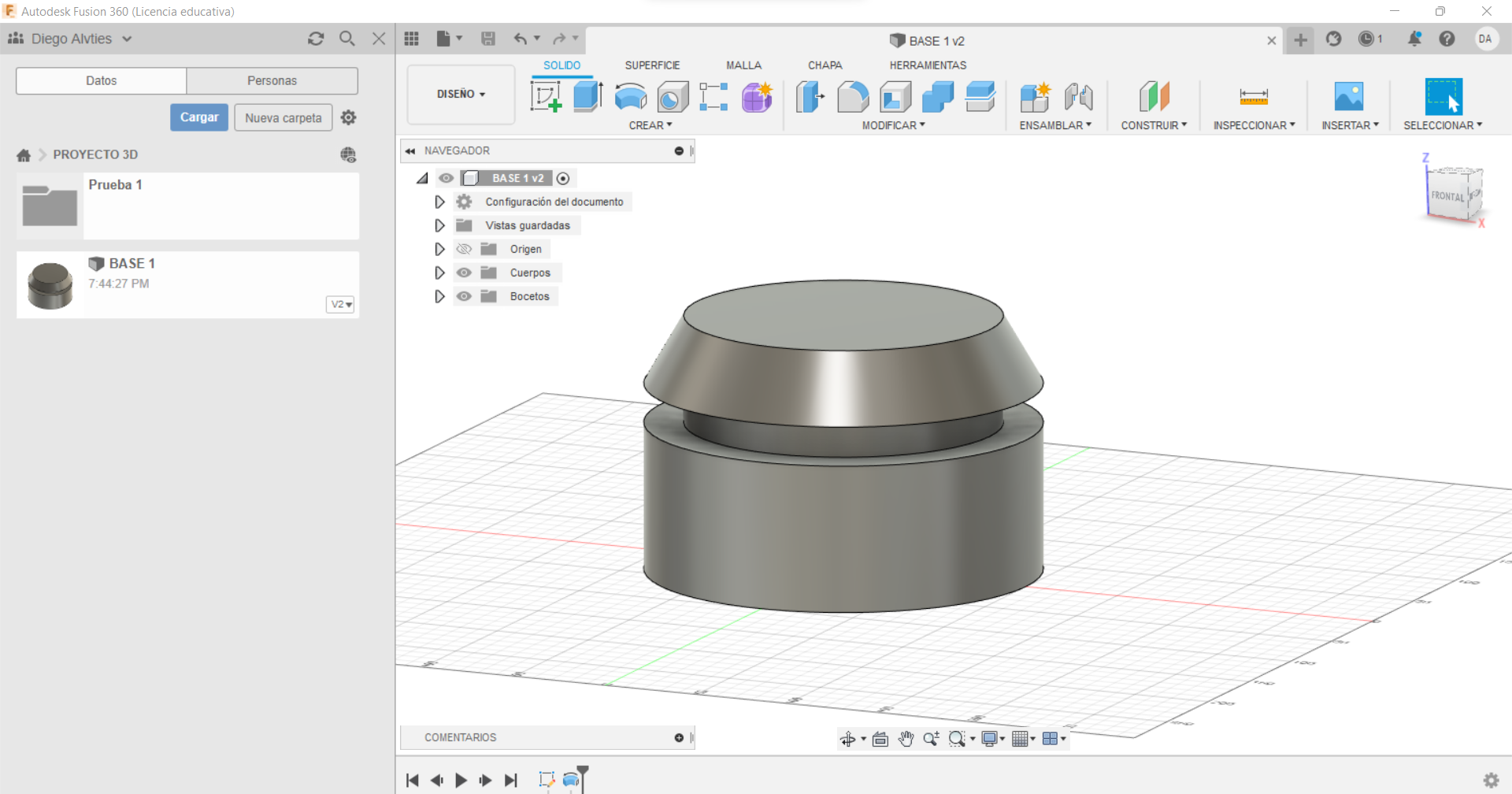The width and height of the screenshot is (1512, 794).
Task: Click the Nueva carpeta button
Action: 283,117
